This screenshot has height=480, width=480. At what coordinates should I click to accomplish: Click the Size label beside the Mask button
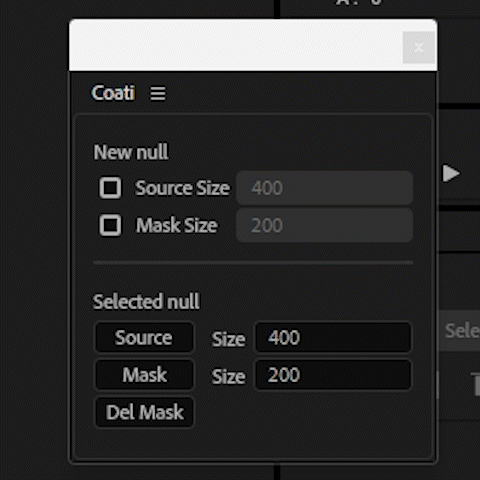click(x=228, y=377)
